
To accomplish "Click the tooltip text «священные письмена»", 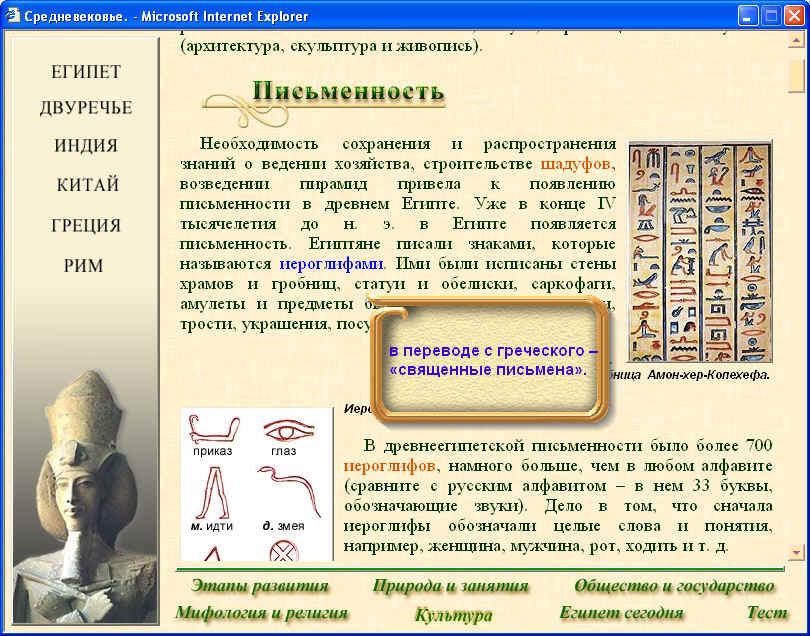I will 488,370.
